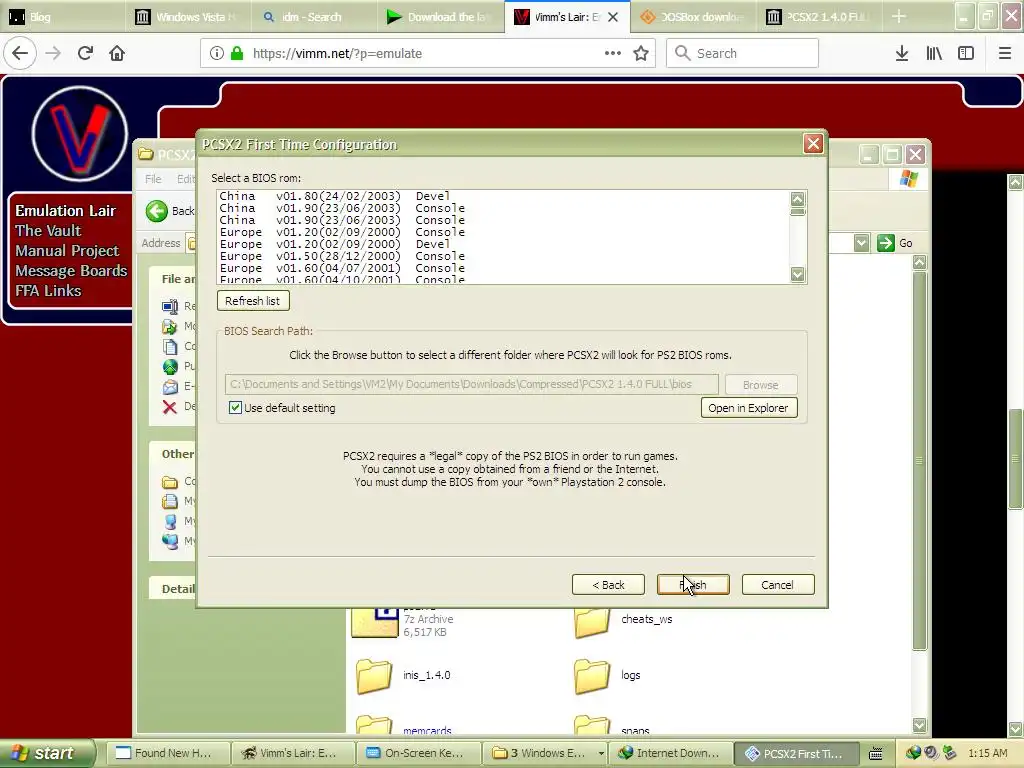Switch to On-Screen Keyboard taskbar item

pyautogui.click(x=418, y=753)
